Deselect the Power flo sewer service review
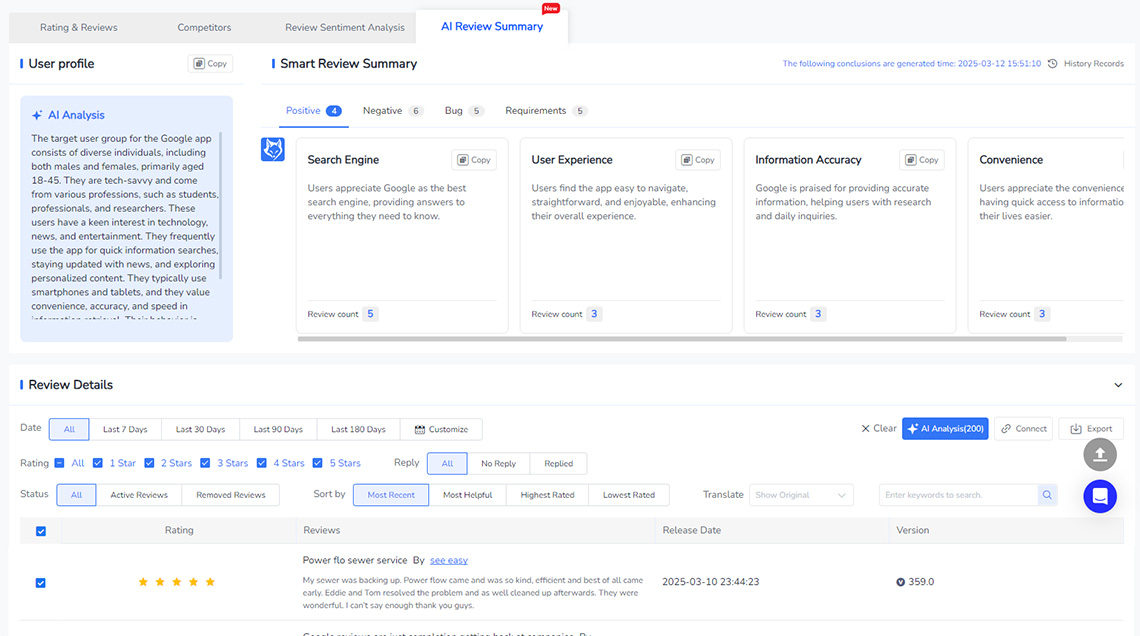Image resolution: width=1140 pixels, height=636 pixels. tap(41, 583)
